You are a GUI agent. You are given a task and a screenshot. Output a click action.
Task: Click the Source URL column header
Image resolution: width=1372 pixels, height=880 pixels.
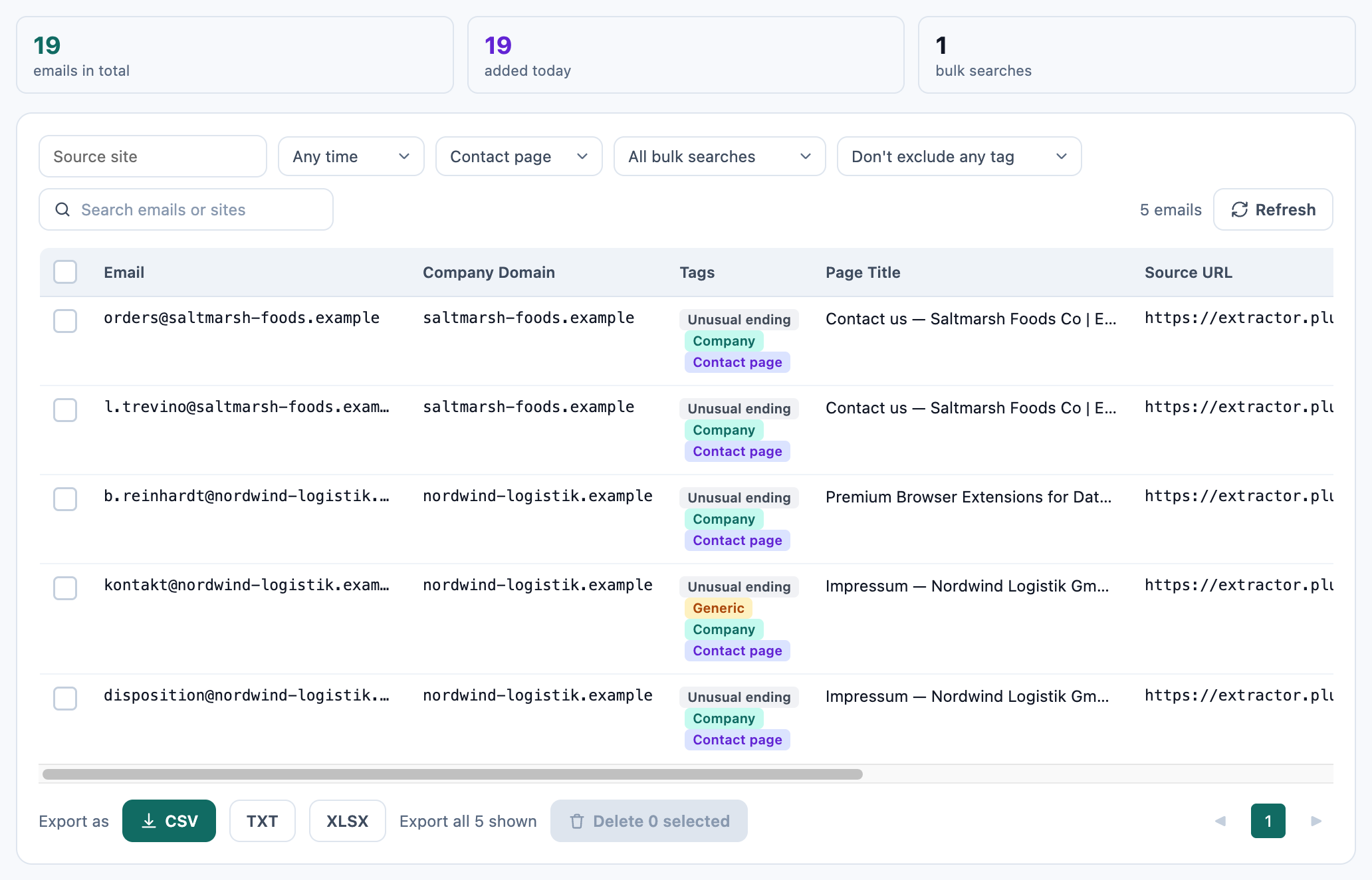[x=1189, y=273]
